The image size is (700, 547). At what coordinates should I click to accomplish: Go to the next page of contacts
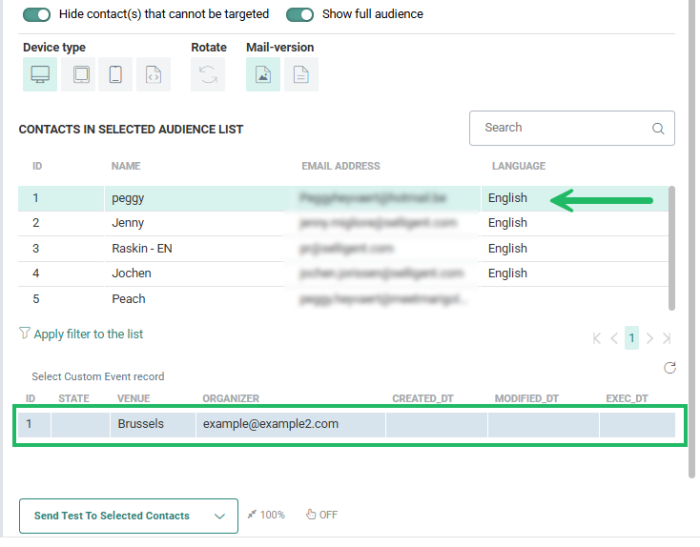650,339
